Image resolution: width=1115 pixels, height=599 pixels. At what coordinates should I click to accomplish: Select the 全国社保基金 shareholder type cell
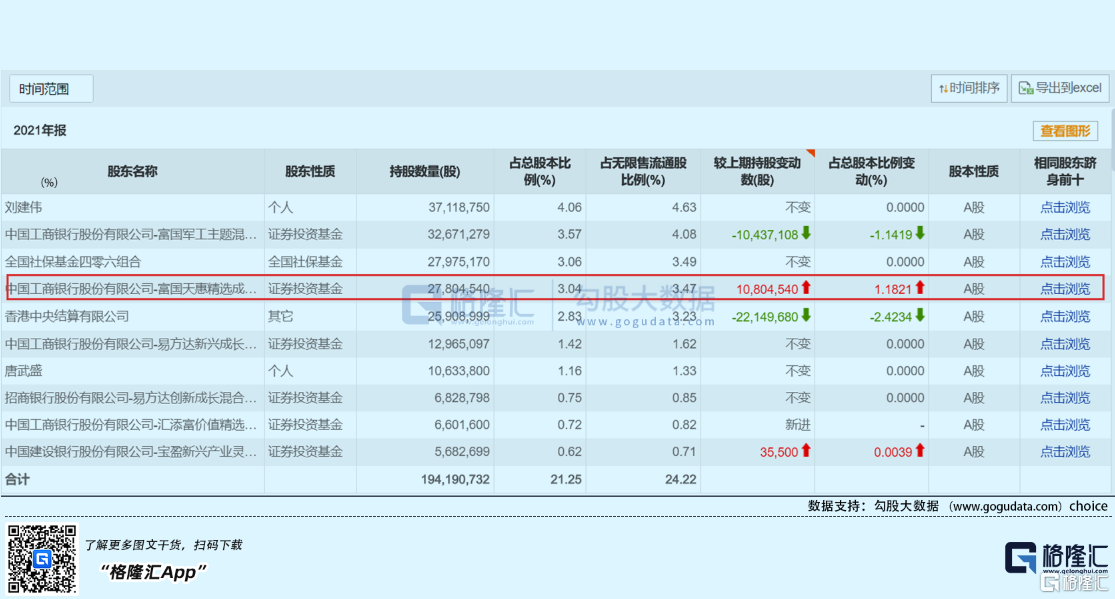305,262
